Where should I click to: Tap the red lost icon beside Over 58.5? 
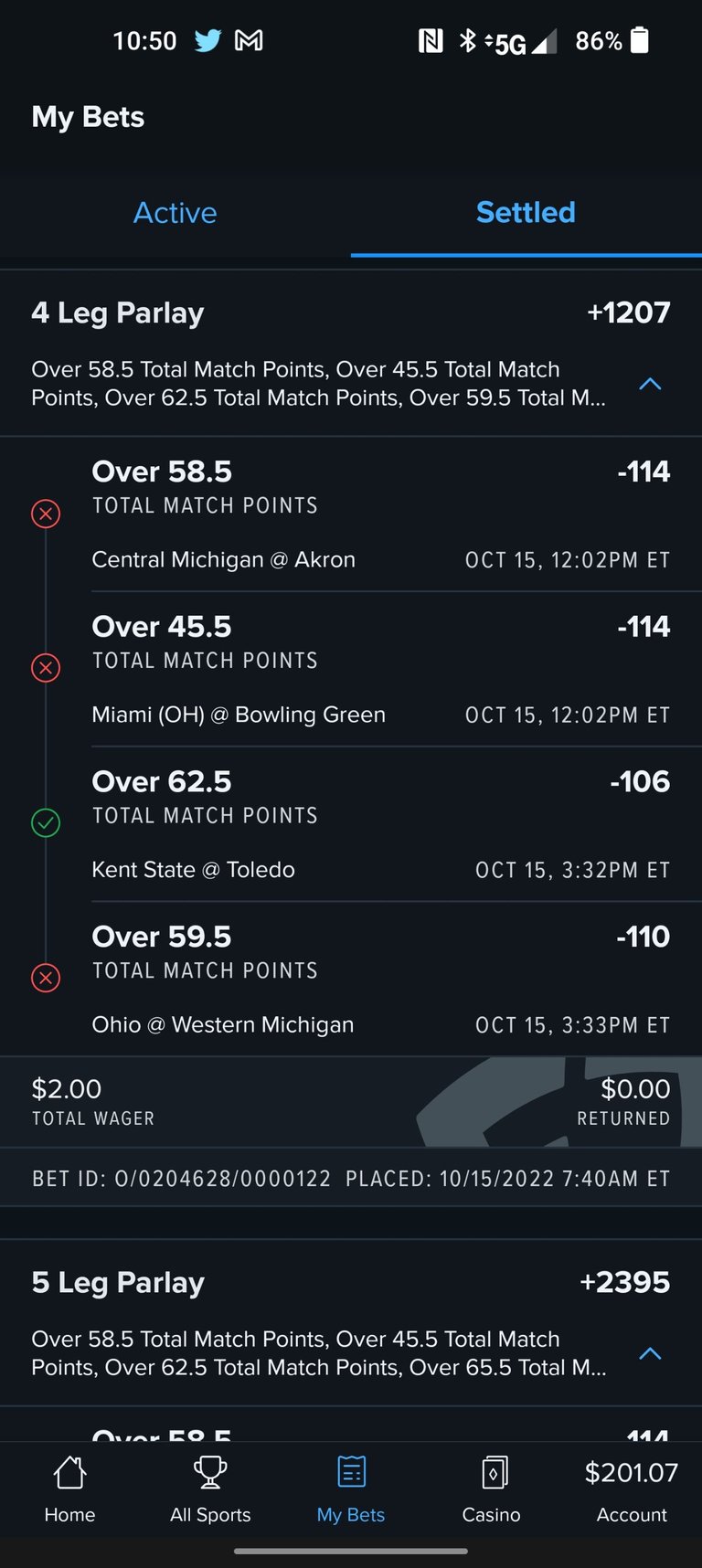pos(46,514)
